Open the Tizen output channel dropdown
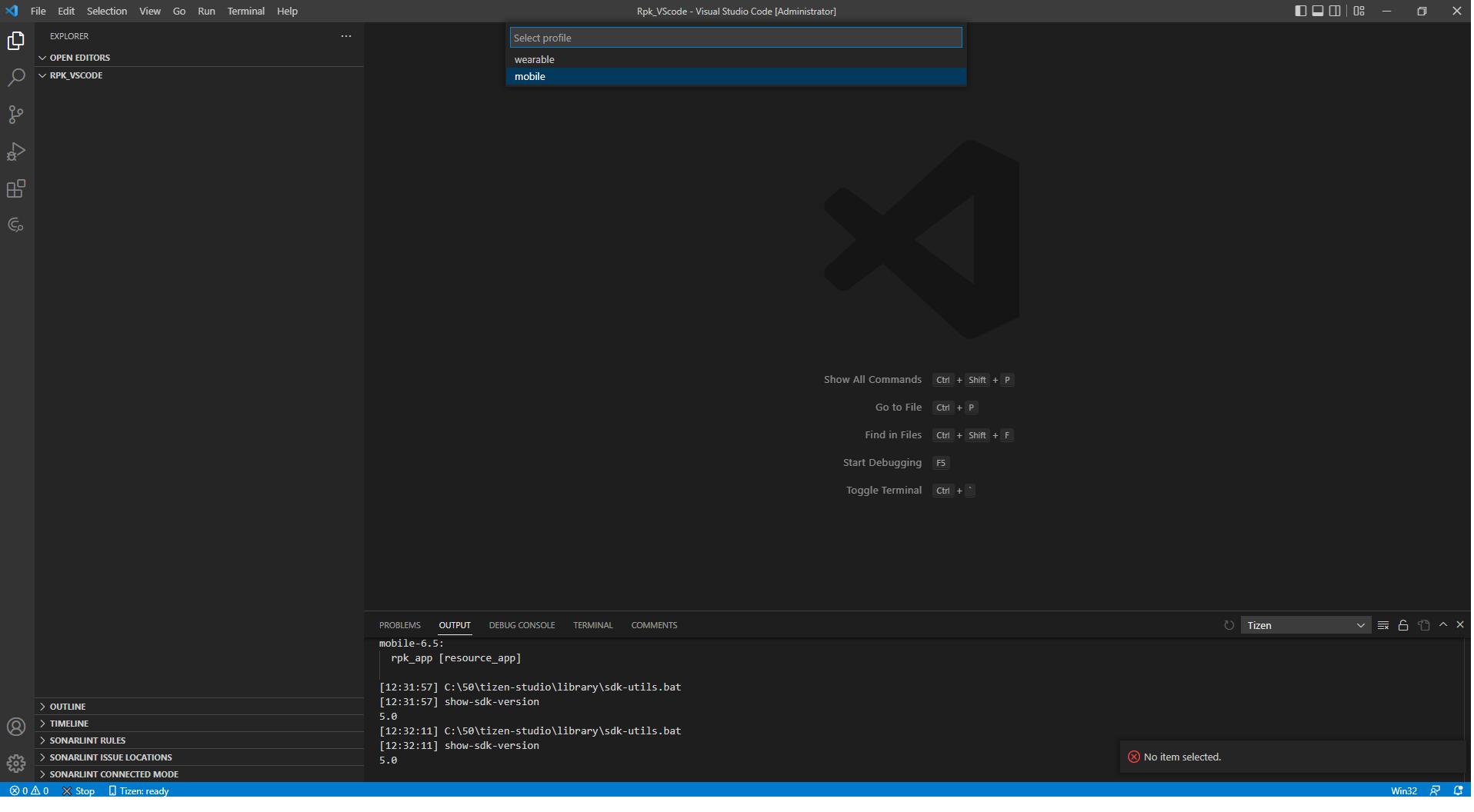1474x812 pixels. (1305, 624)
